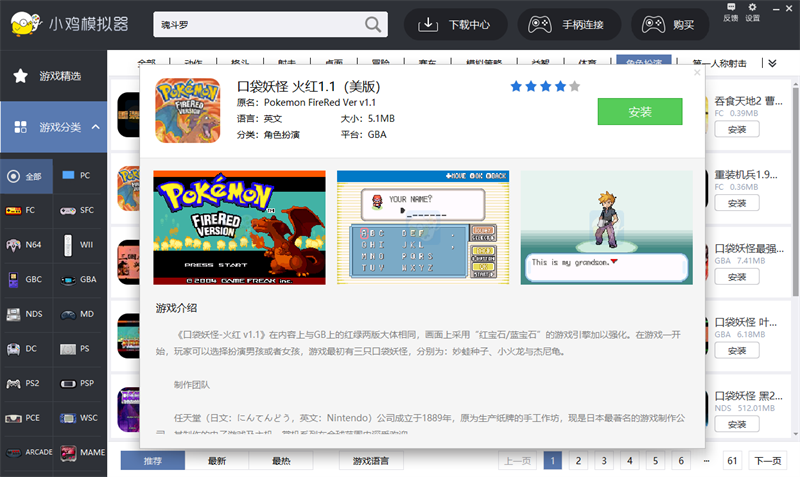Open the 下载中心 download center
The height and width of the screenshot is (477, 800).
coord(459,25)
